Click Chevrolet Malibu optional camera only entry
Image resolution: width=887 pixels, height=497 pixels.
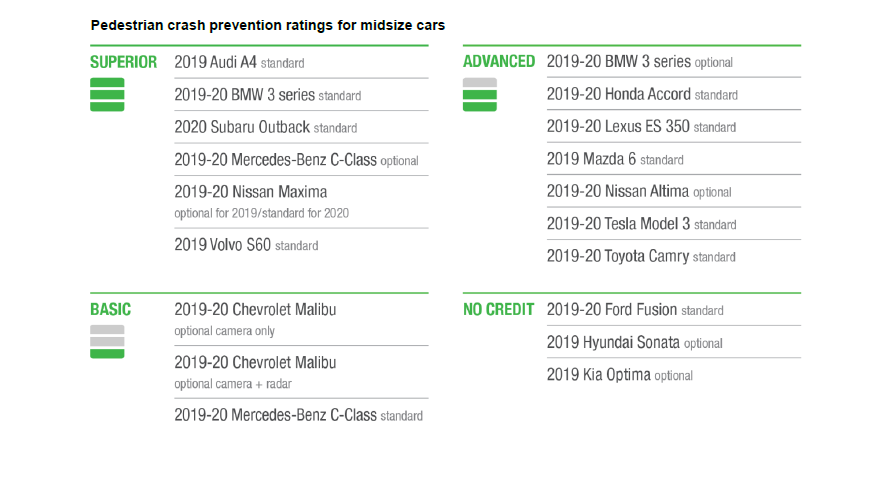pos(255,319)
